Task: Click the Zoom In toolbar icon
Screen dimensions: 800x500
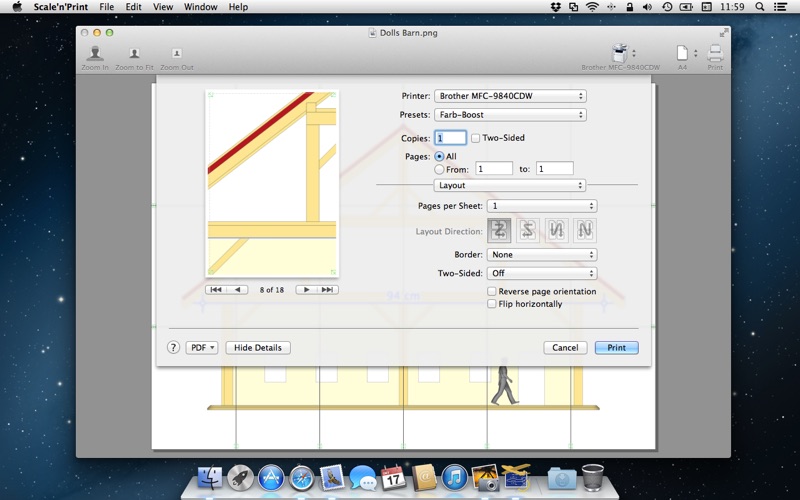Action: [95, 58]
